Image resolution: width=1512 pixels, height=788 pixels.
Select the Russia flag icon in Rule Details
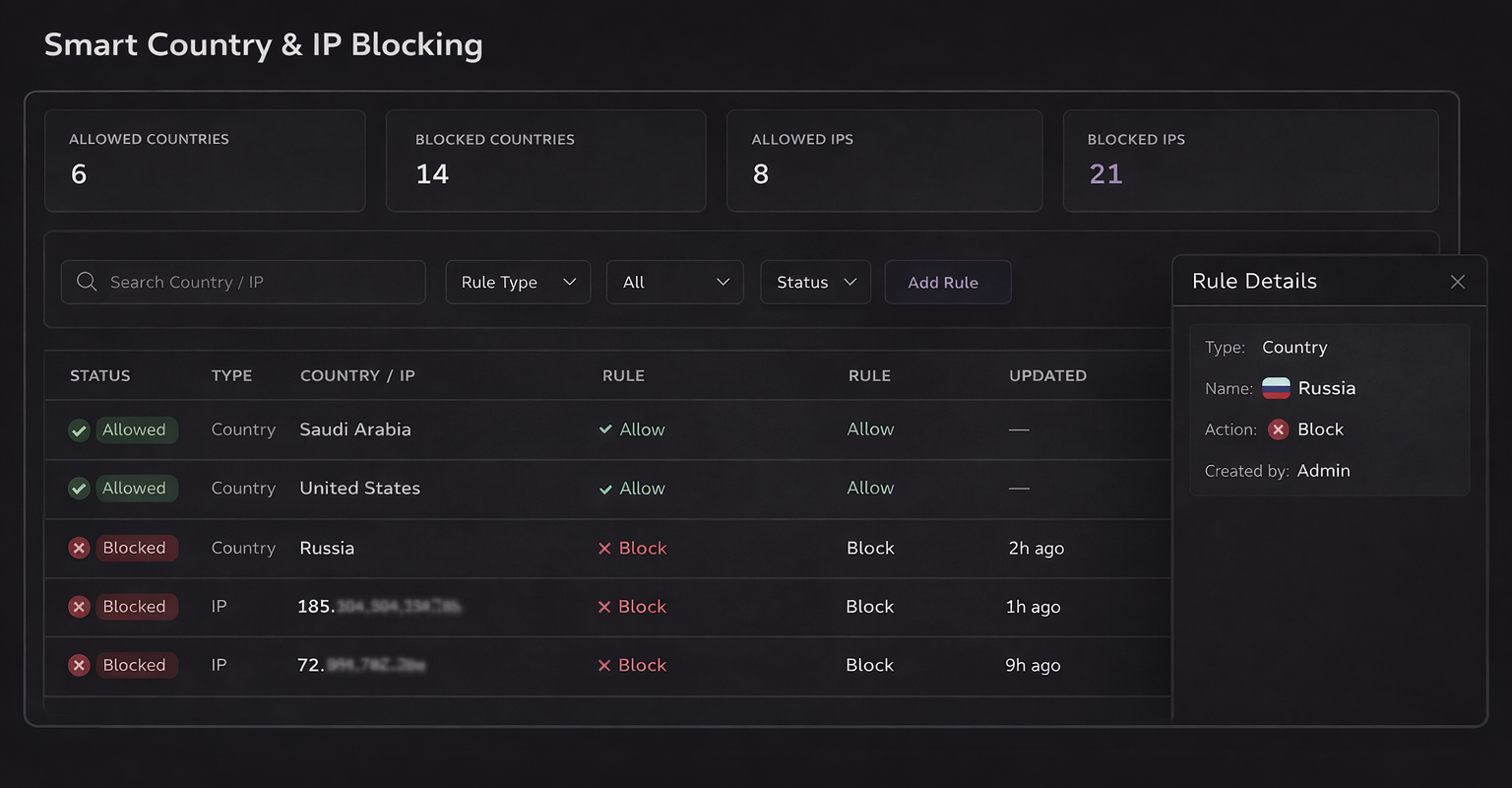[1277, 388]
